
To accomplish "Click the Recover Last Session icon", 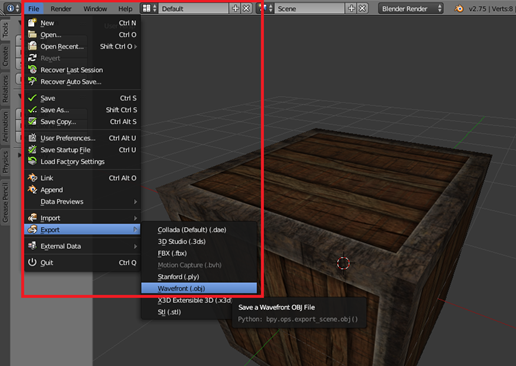I will (x=32, y=69).
